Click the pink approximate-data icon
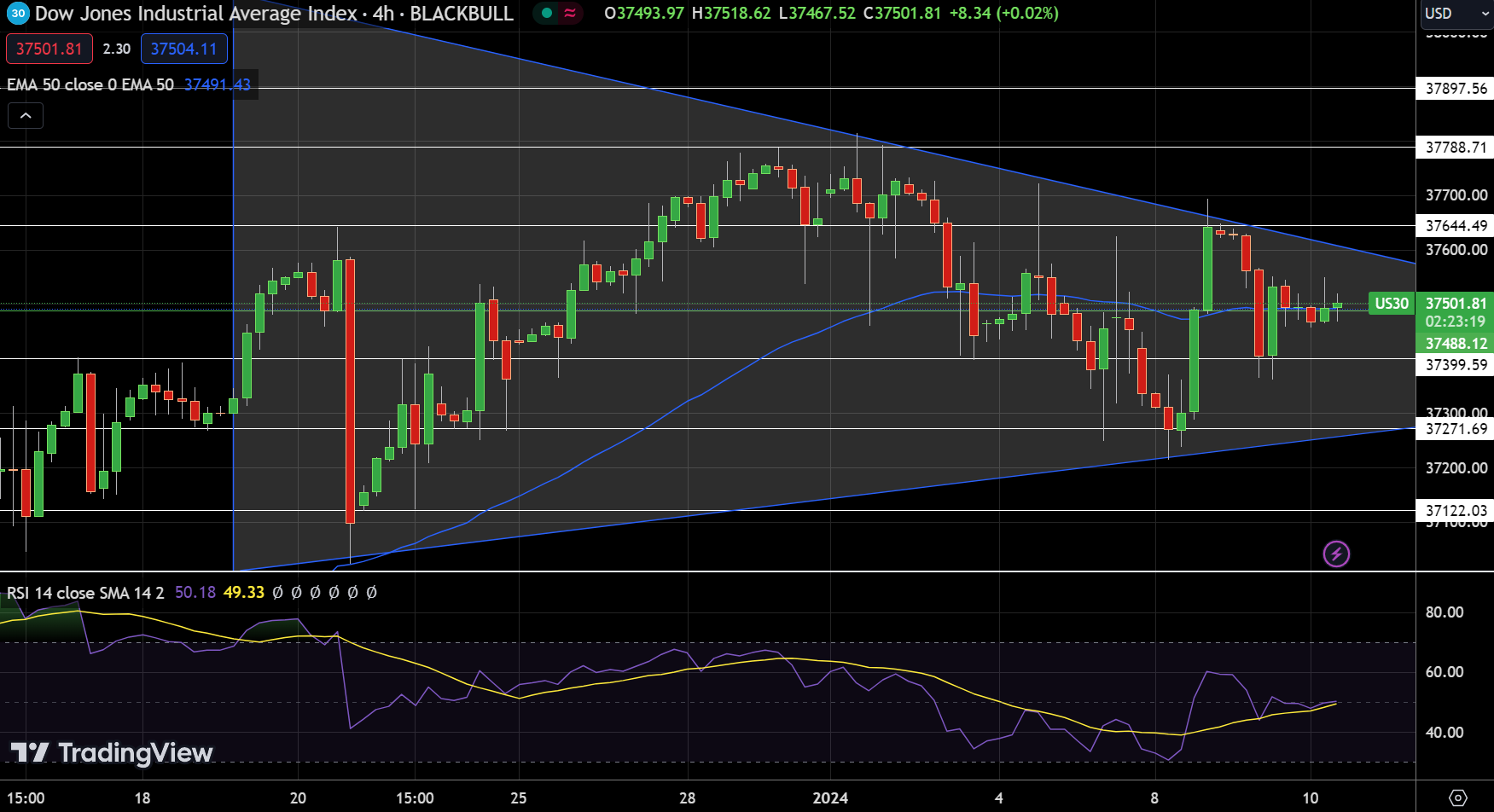Viewport: 1494px width, 812px height. [x=570, y=14]
